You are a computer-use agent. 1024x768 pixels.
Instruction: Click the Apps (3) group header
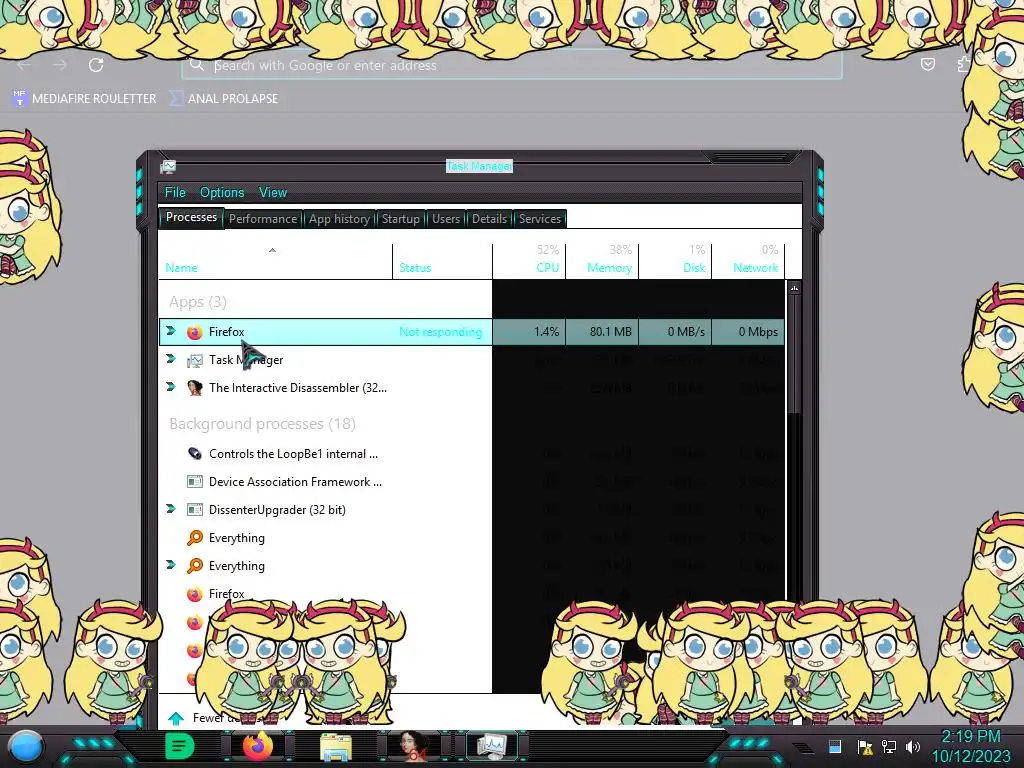coord(198,302)
